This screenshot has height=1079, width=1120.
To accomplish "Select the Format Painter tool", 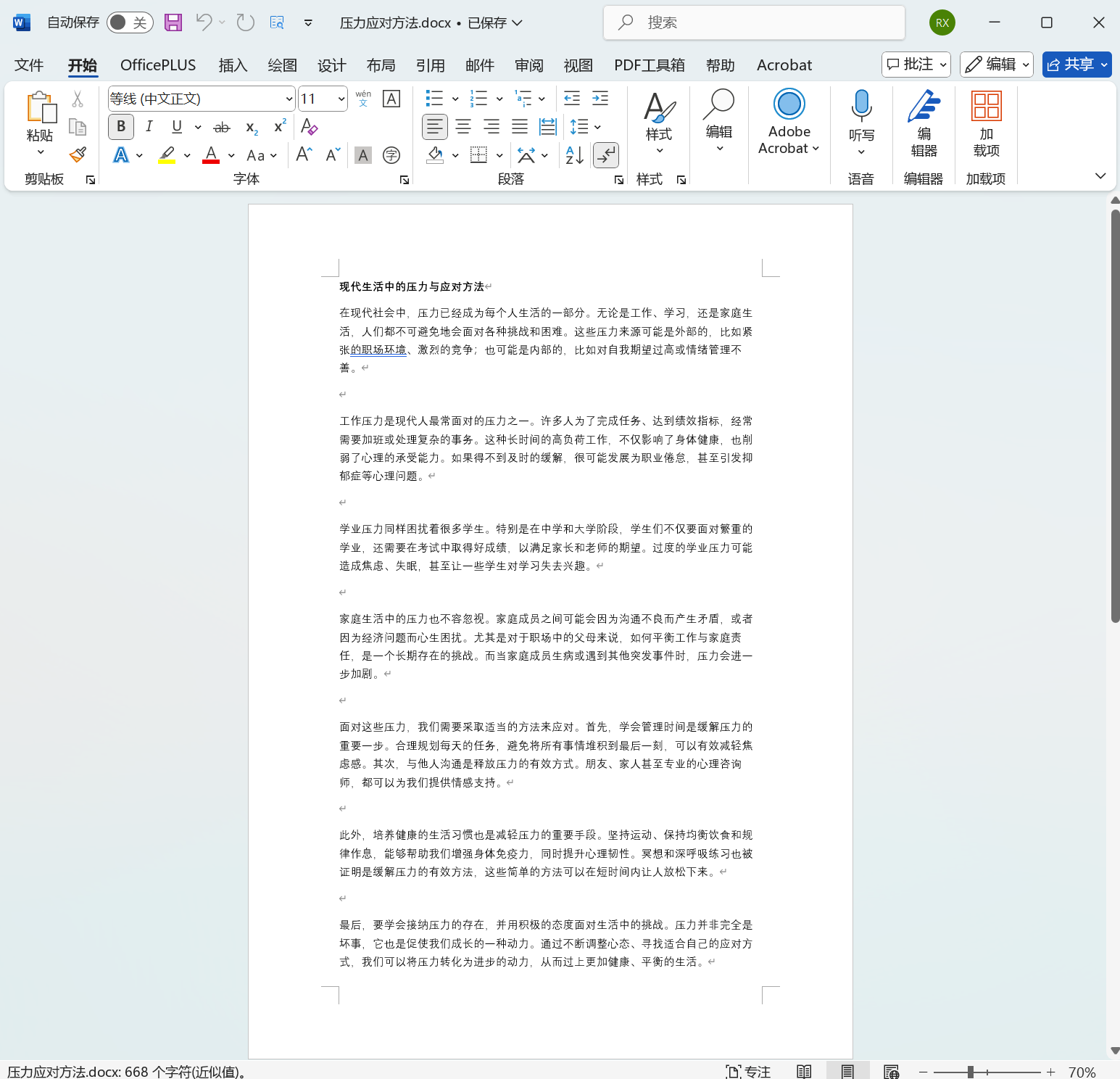I will pyautogui.click(x=78, y=154).
